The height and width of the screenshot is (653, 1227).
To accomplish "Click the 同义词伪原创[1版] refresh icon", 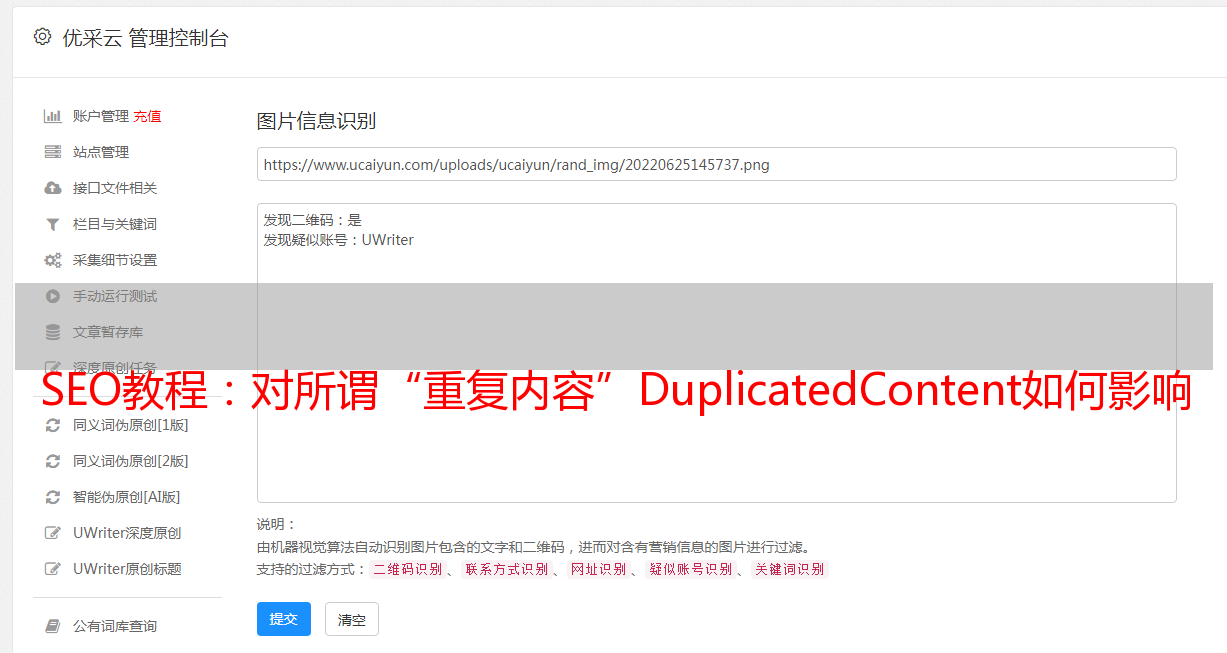I will 53,425.
